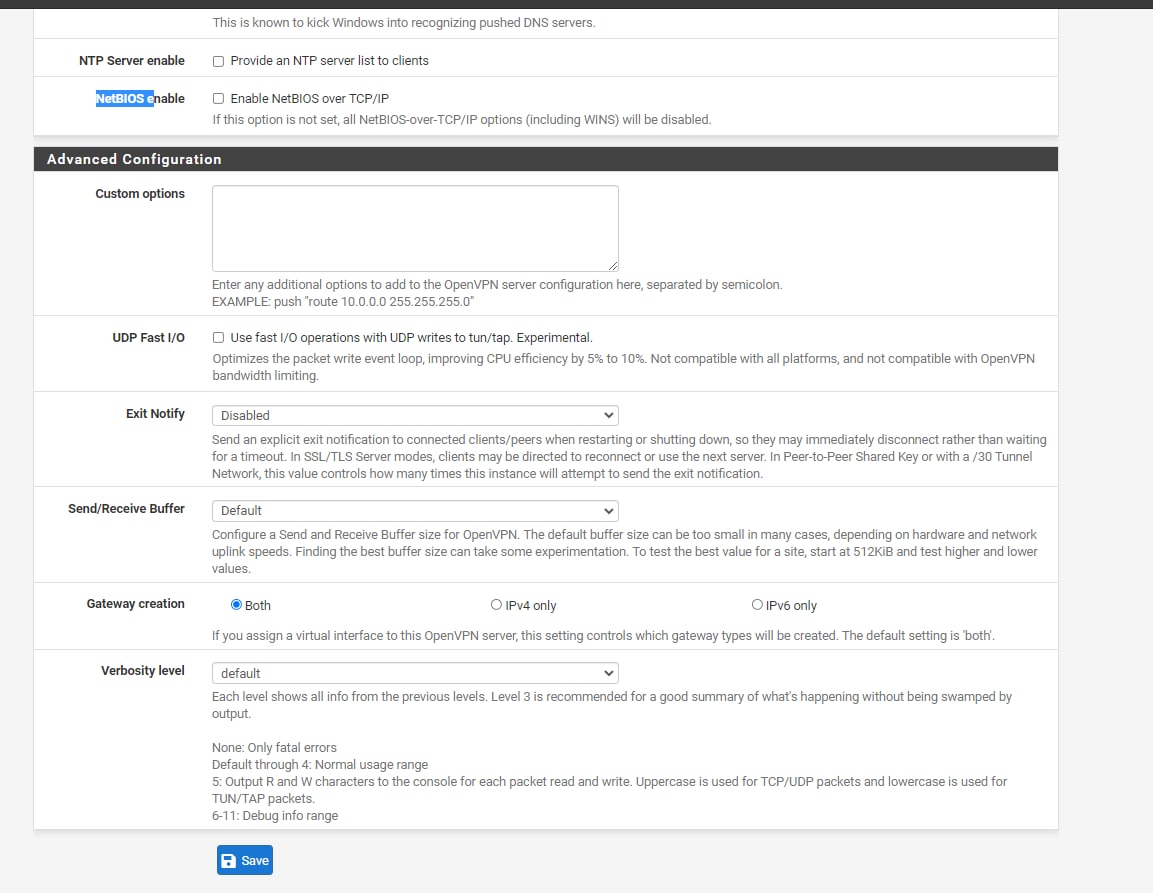Select the Both gateway creation option
Viewport: 1153px width, 893px height.
coord(236,605)
